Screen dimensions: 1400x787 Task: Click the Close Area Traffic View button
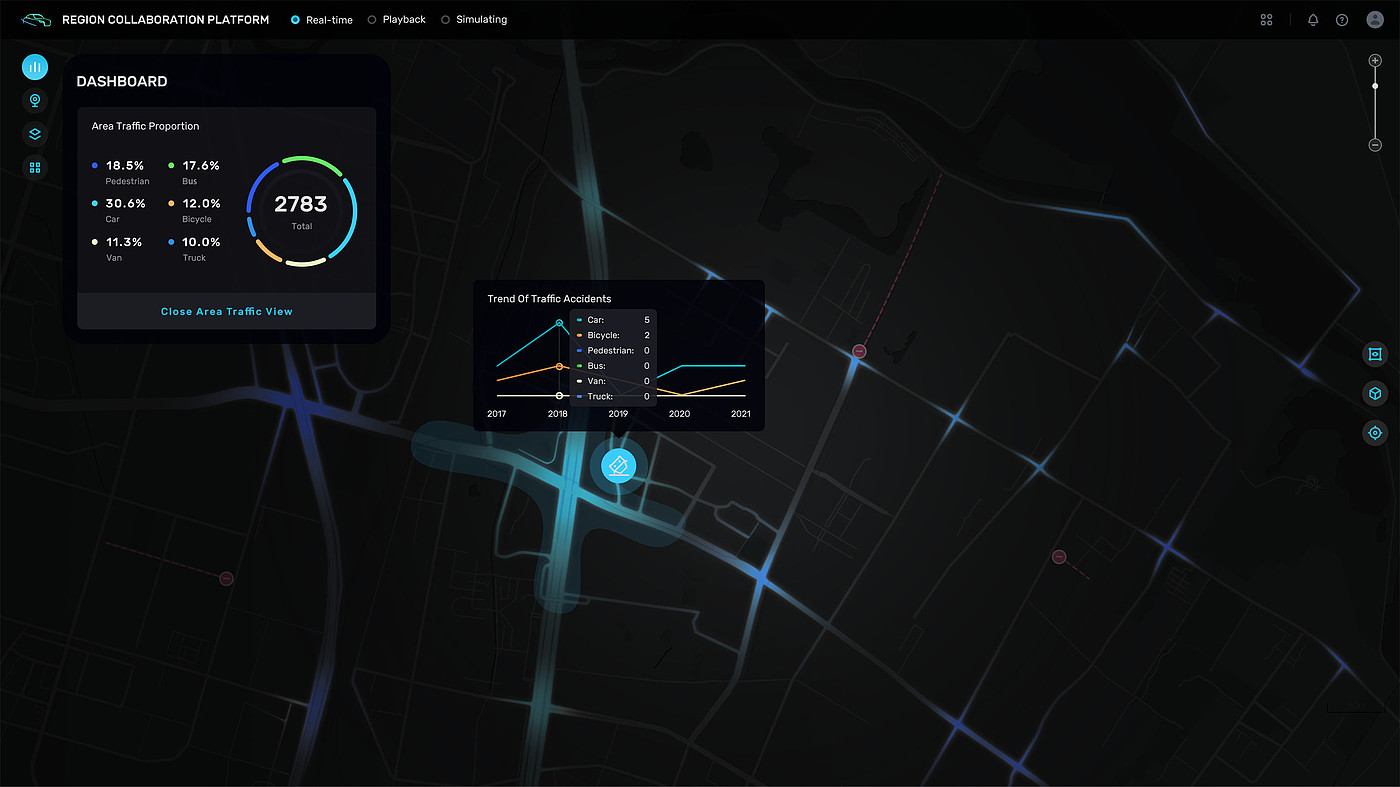227,312
